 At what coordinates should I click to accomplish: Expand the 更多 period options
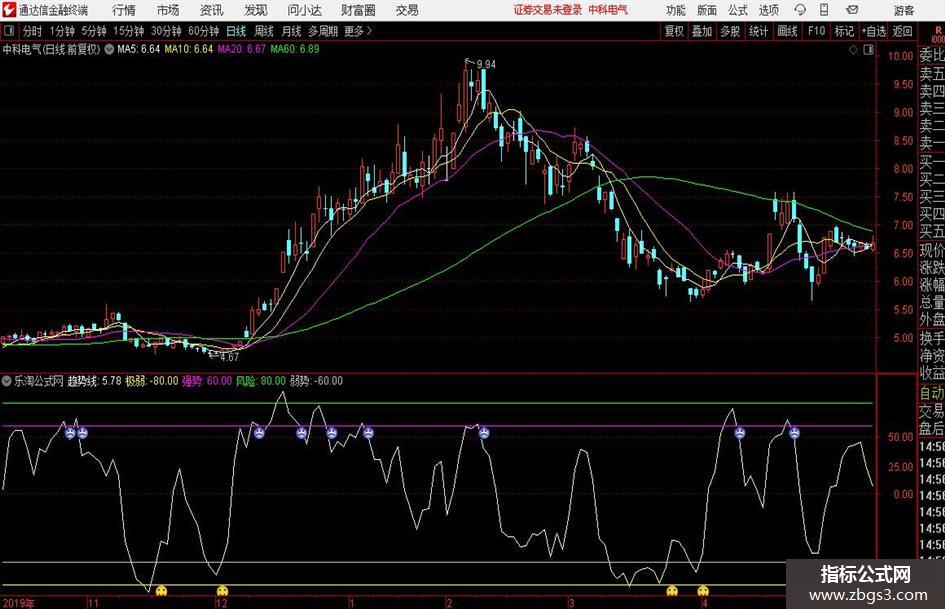(359, 31)
